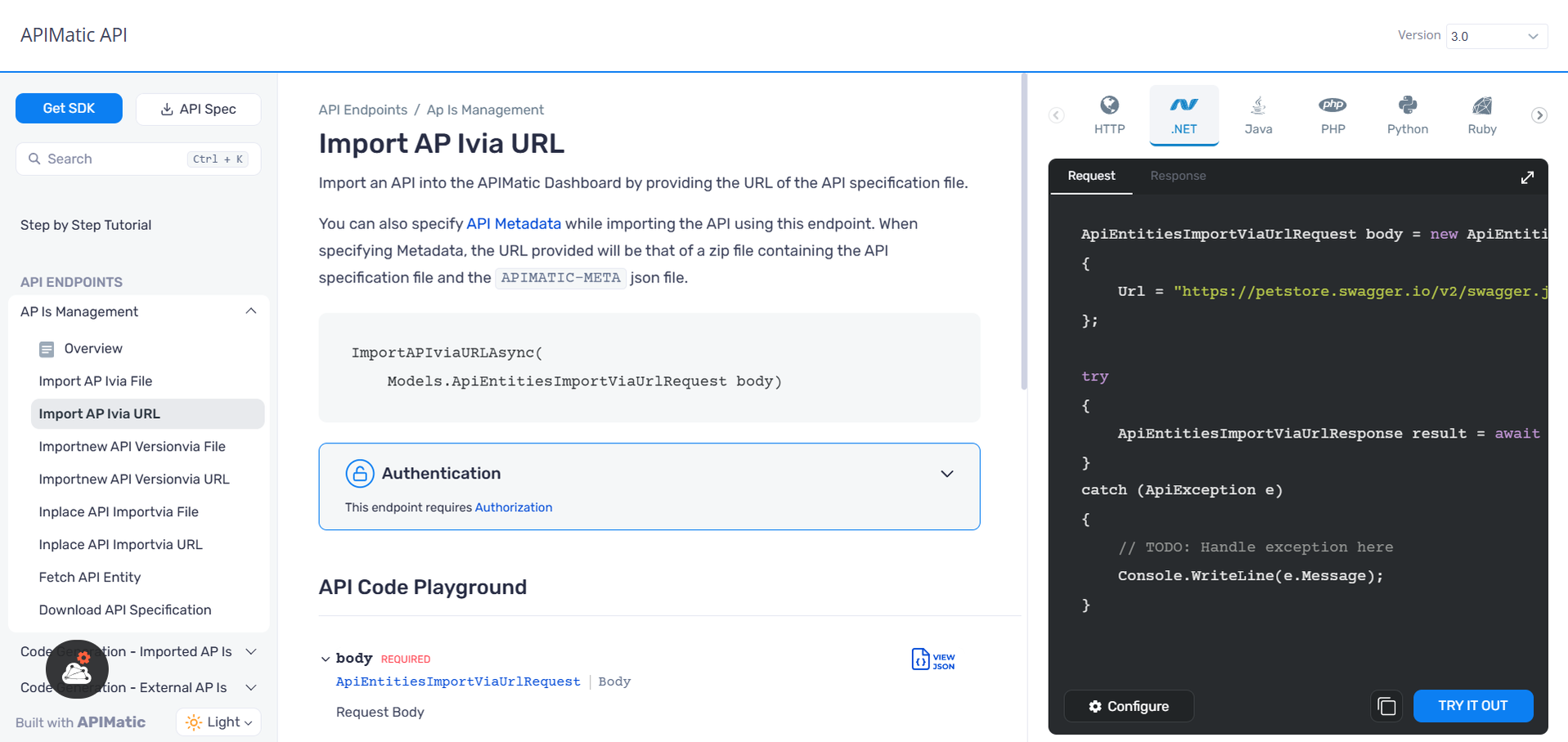Image resolution: width=1568 pixels, height=742 pixels.
Task: Expand the Authentication section chevron
Action: tap(947, 474)
